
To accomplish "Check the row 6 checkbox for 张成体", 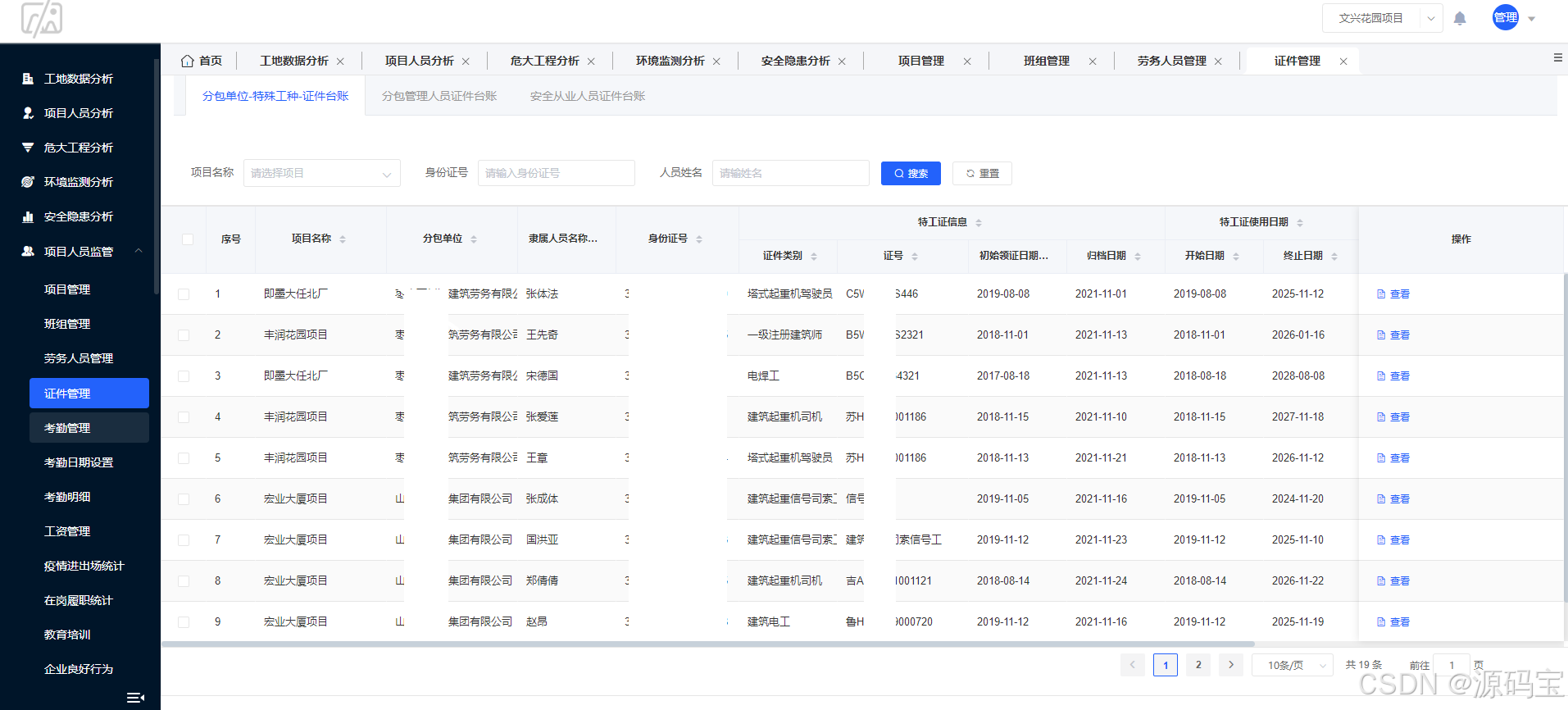I will click(184, 499).
